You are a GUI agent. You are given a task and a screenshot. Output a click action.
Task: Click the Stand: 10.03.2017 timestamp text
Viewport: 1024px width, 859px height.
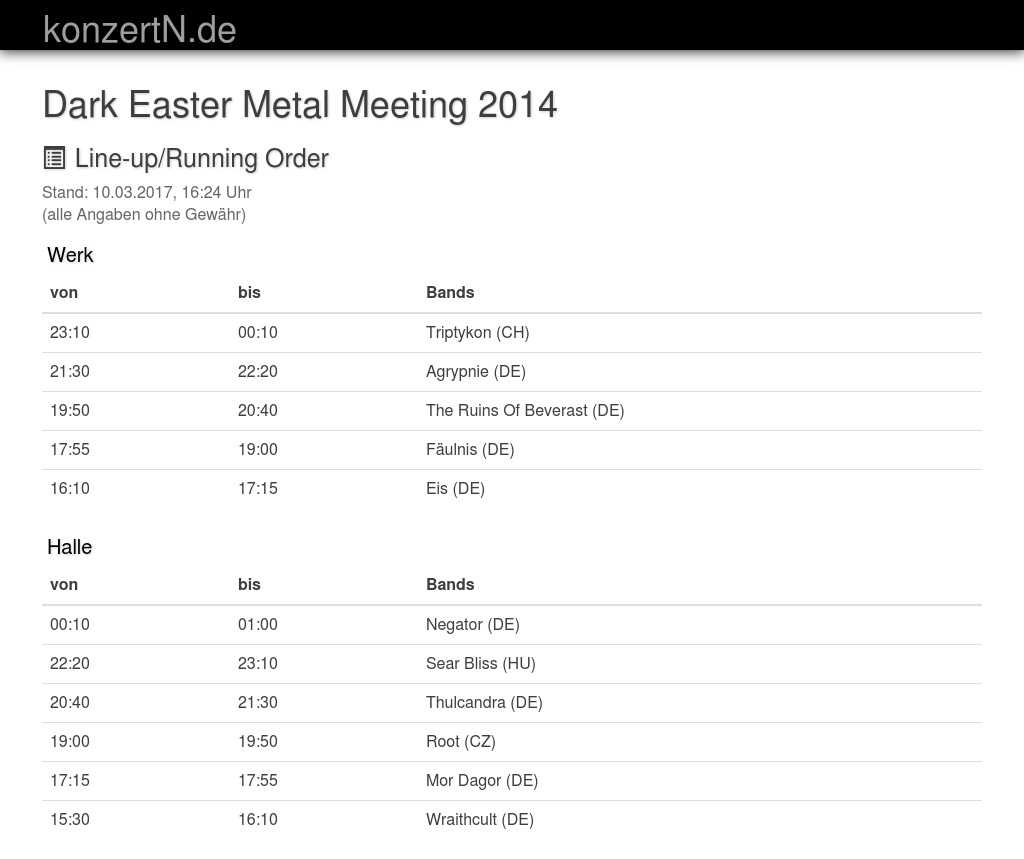[x=146, y=193]
